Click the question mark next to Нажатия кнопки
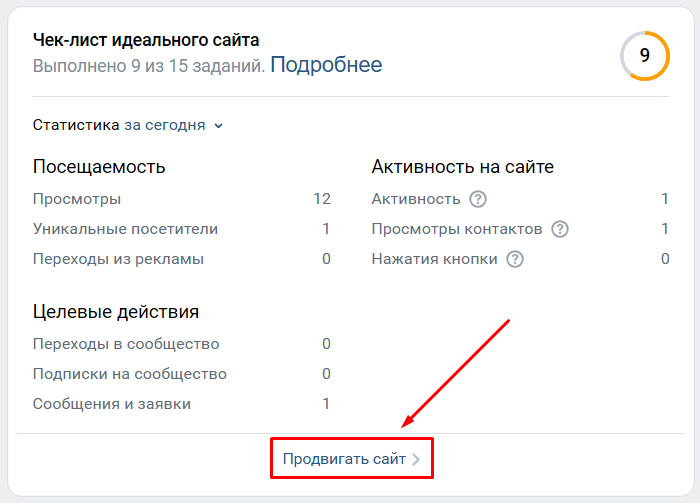This screenshot has width=700, height=503. point(515,259)
